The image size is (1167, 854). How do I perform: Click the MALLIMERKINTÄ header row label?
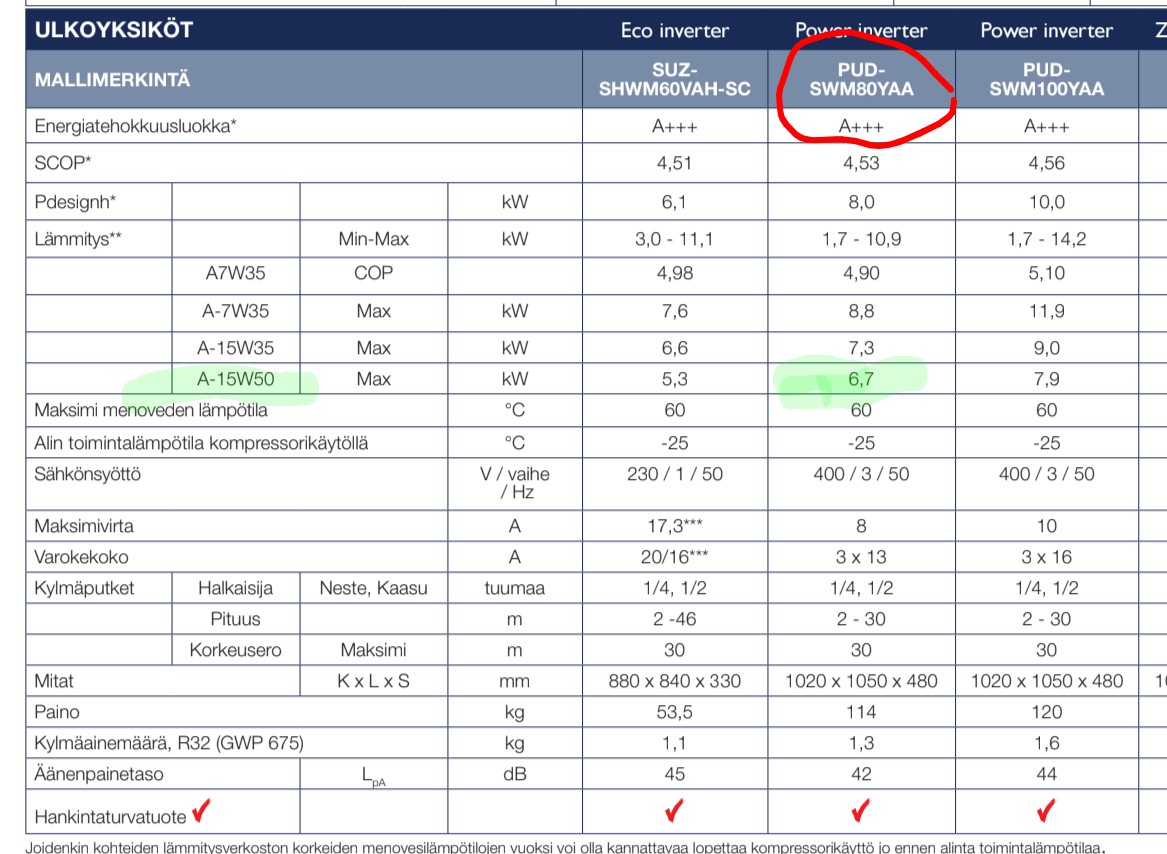112,79
